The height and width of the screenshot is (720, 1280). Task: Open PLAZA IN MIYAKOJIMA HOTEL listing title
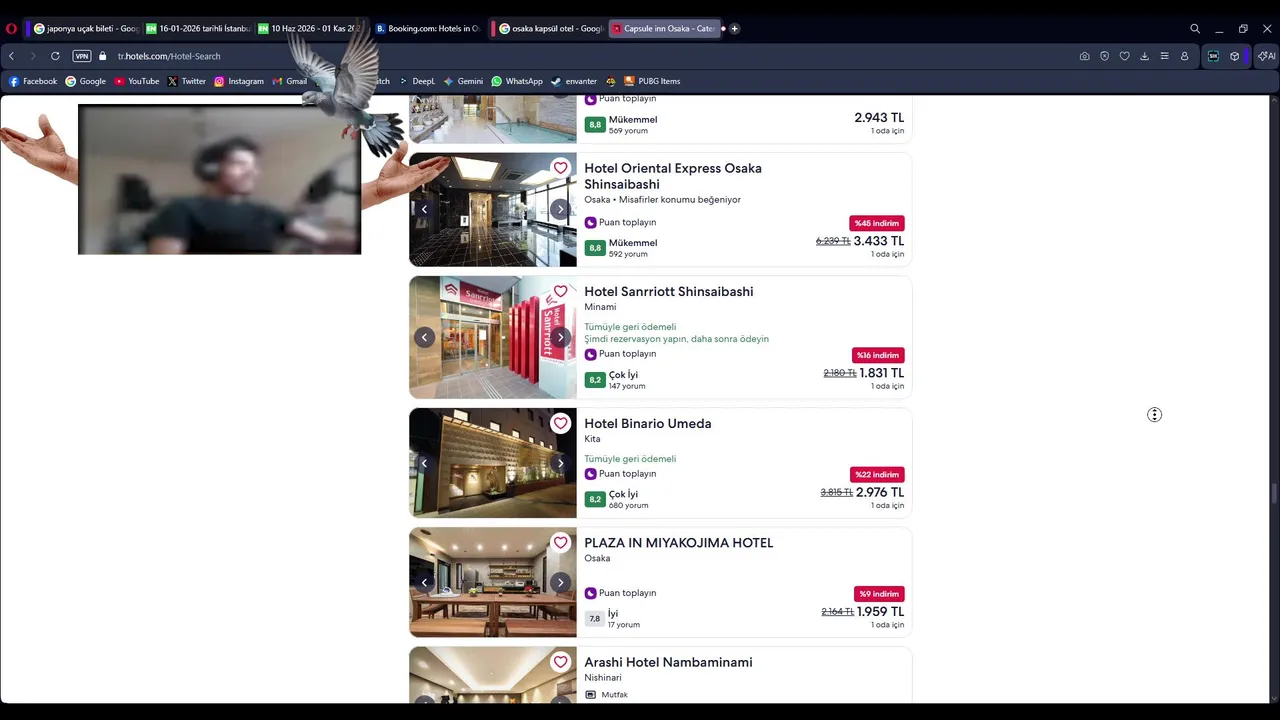(x=679, y=543)
